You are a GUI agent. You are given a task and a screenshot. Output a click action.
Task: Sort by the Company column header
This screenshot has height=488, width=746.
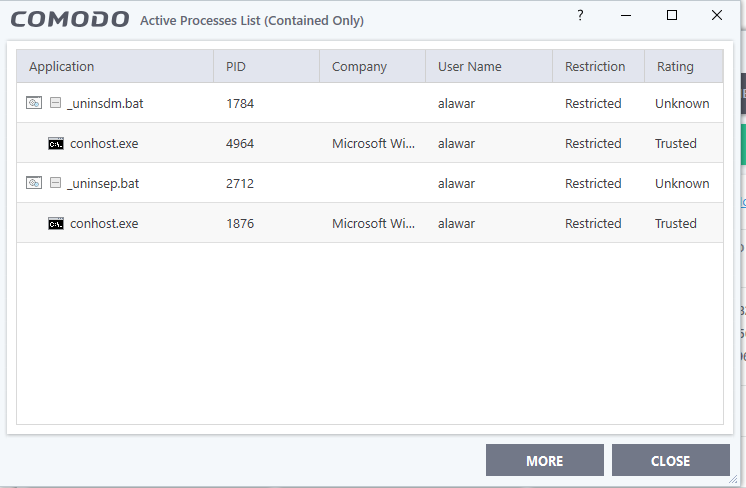[359, 67]
